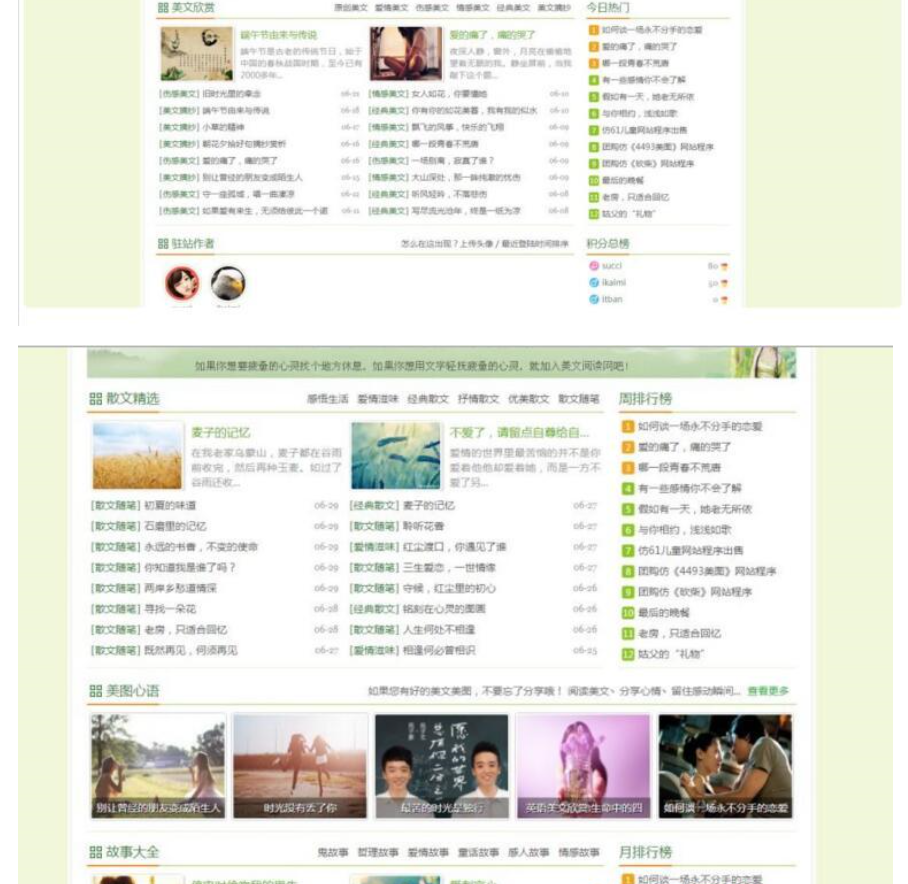Open article 铭刻在心灵的图画
The width and height of the screenshot is (908, 884).
point(444,609)
